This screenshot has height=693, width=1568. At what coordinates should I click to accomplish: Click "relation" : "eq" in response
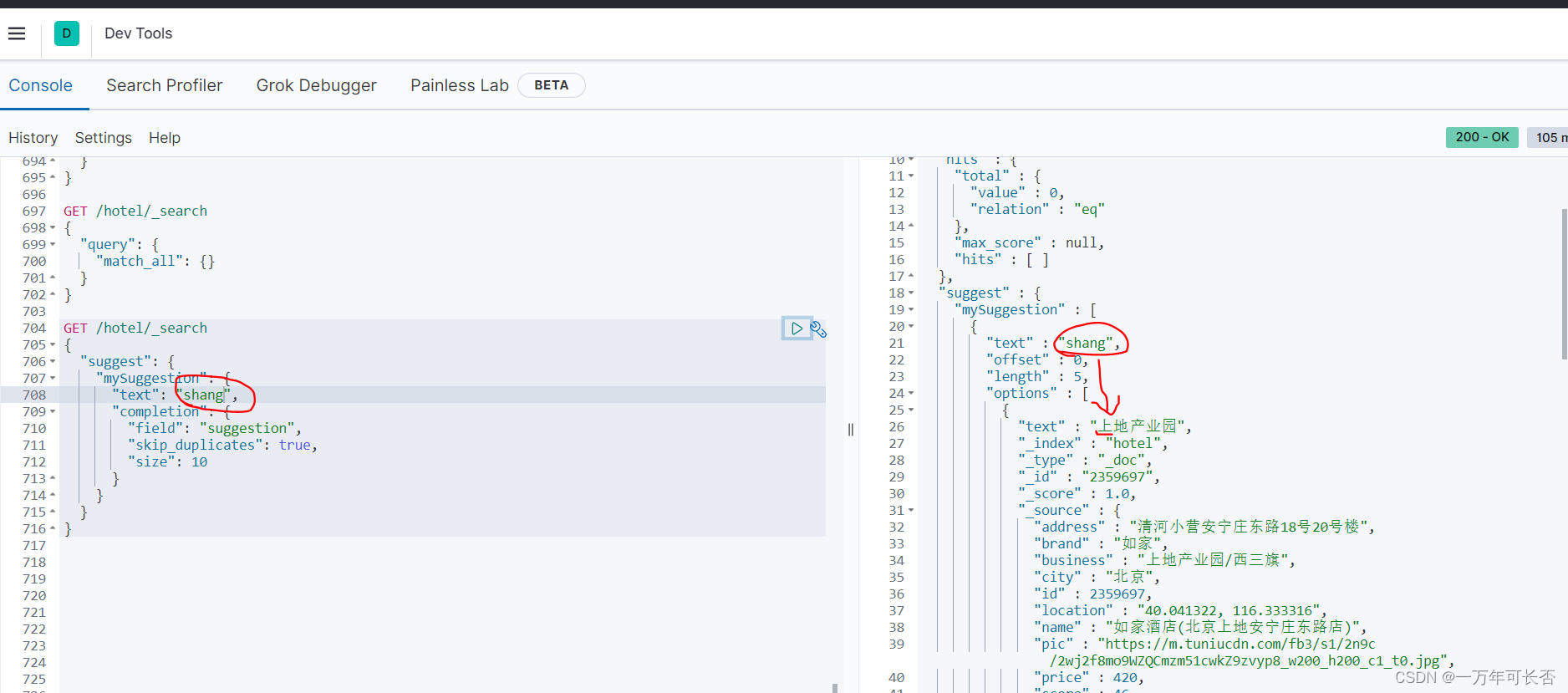click(x=1037, y=210)
